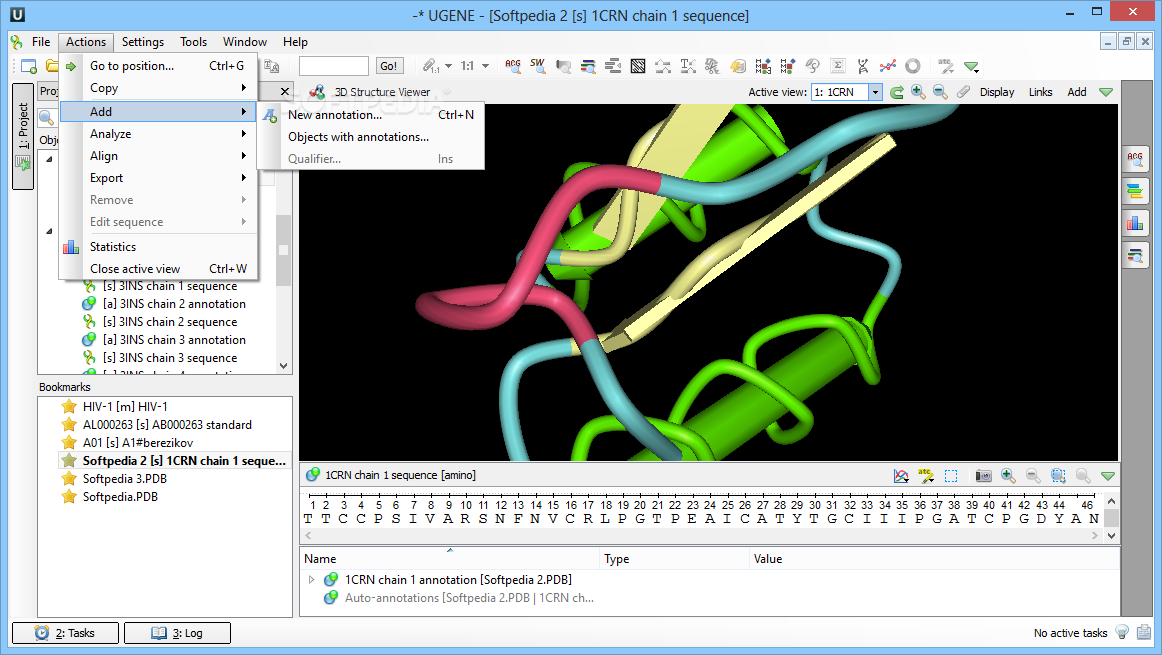Click the lightning query designer toolbar icon

pyautogui.click(x=737, y=66)
